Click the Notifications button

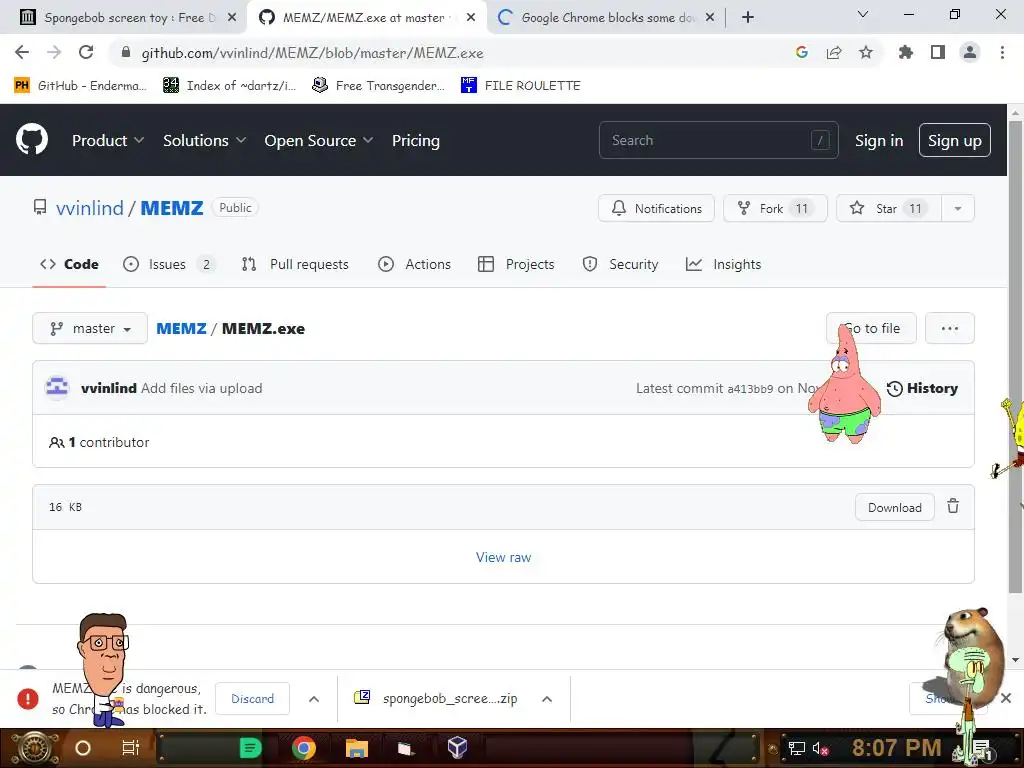coord(656,208)
